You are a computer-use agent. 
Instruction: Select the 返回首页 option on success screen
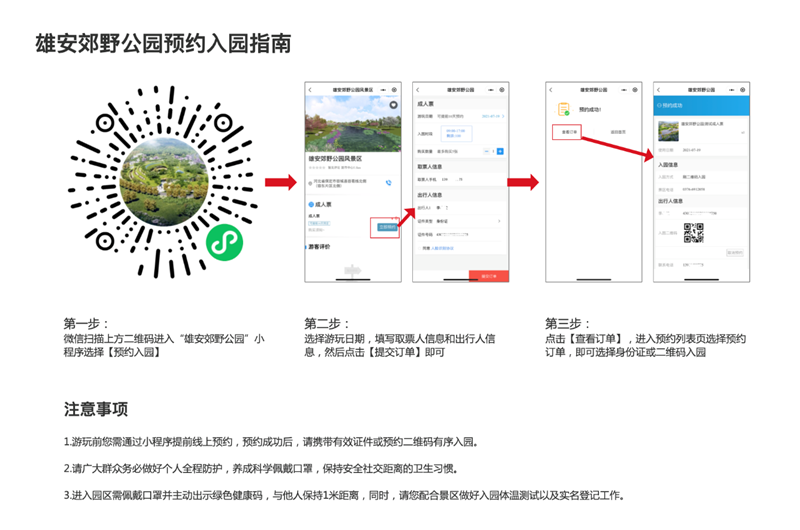[618, 132]
